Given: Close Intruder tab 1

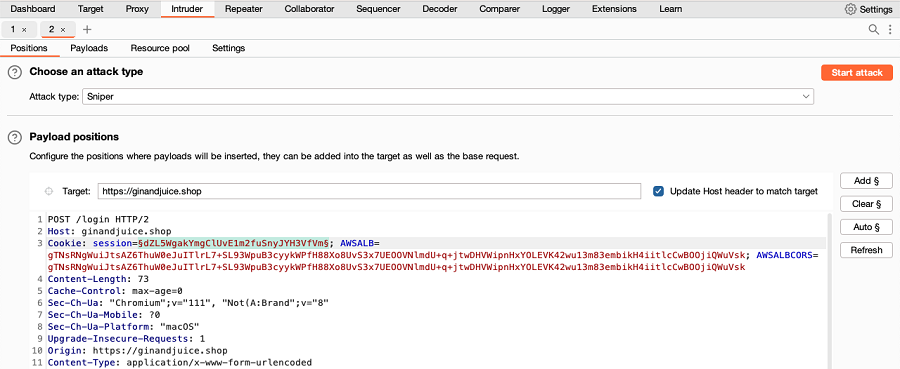Looking at the screenshot, I should [x=24, y=29].
